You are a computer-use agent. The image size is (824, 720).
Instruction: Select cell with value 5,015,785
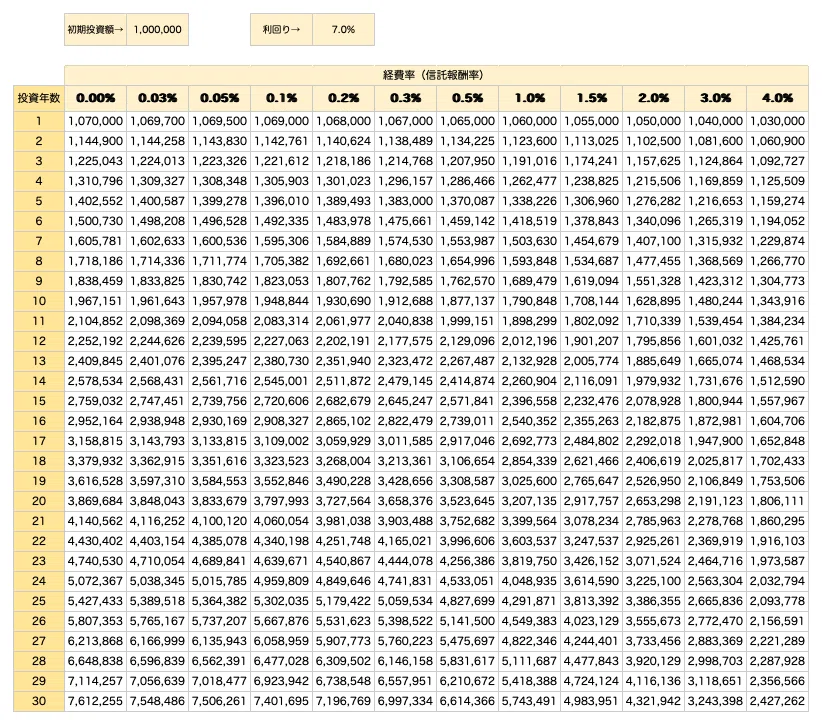[219, 581]
